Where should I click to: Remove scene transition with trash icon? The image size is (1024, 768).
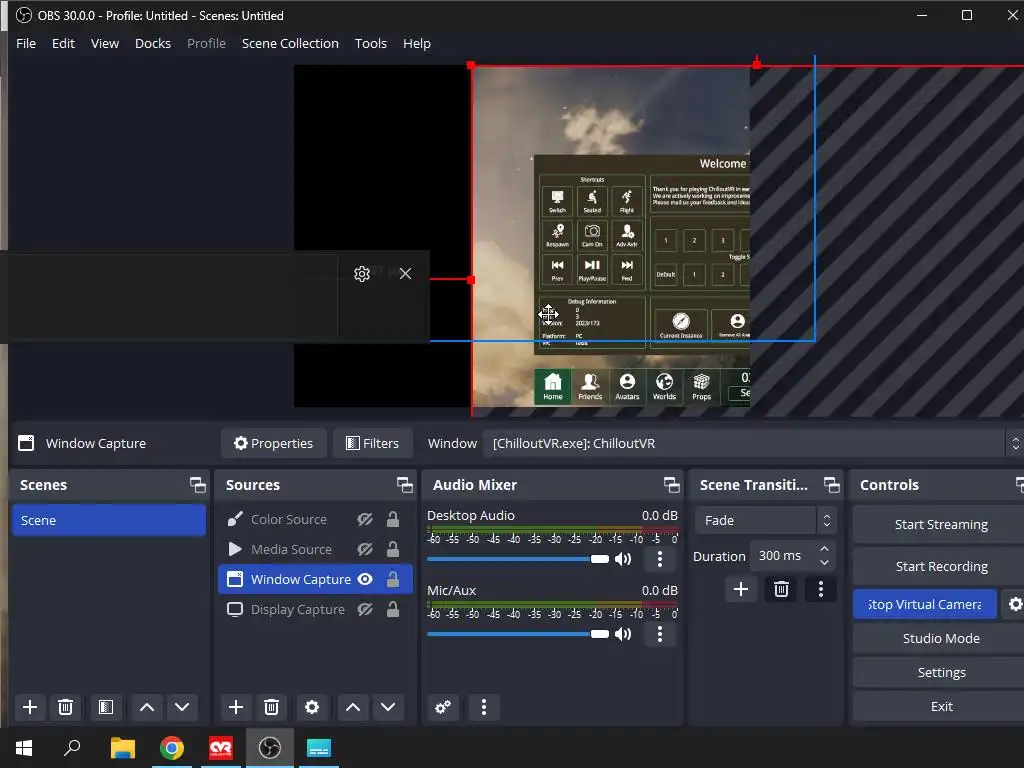point(781,590)
